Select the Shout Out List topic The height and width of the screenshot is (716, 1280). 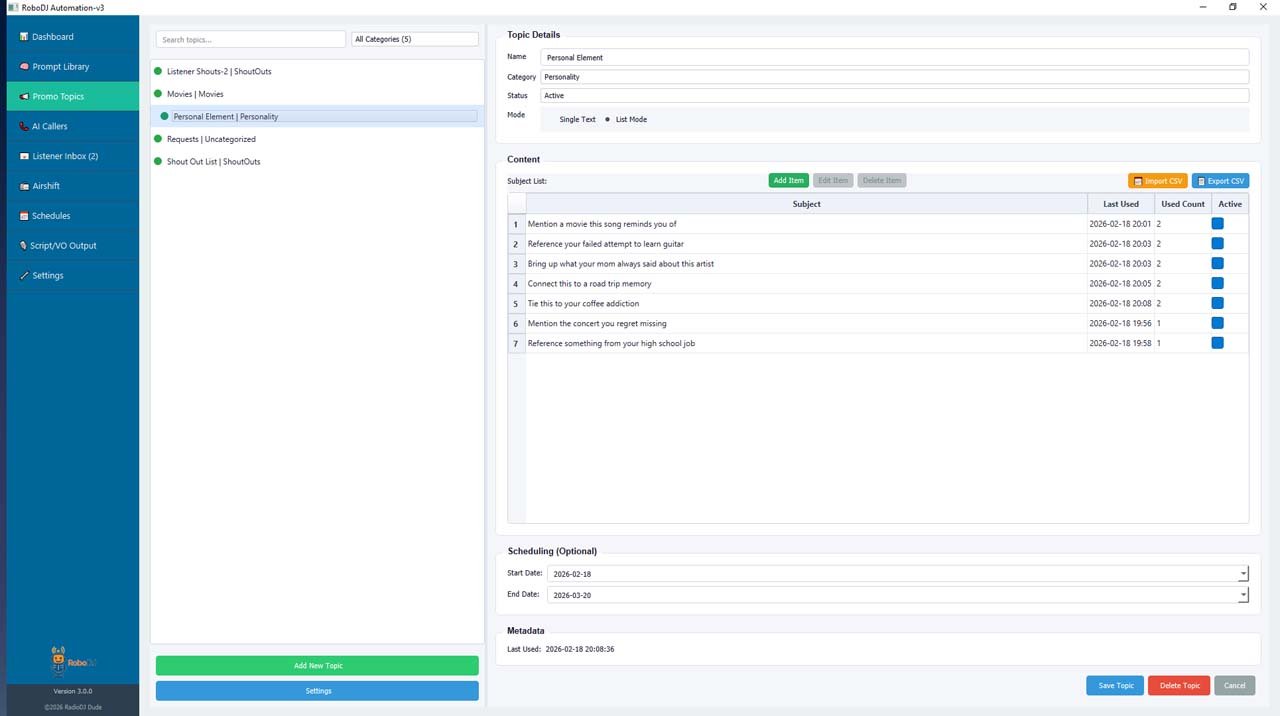[x=213, y=162]
